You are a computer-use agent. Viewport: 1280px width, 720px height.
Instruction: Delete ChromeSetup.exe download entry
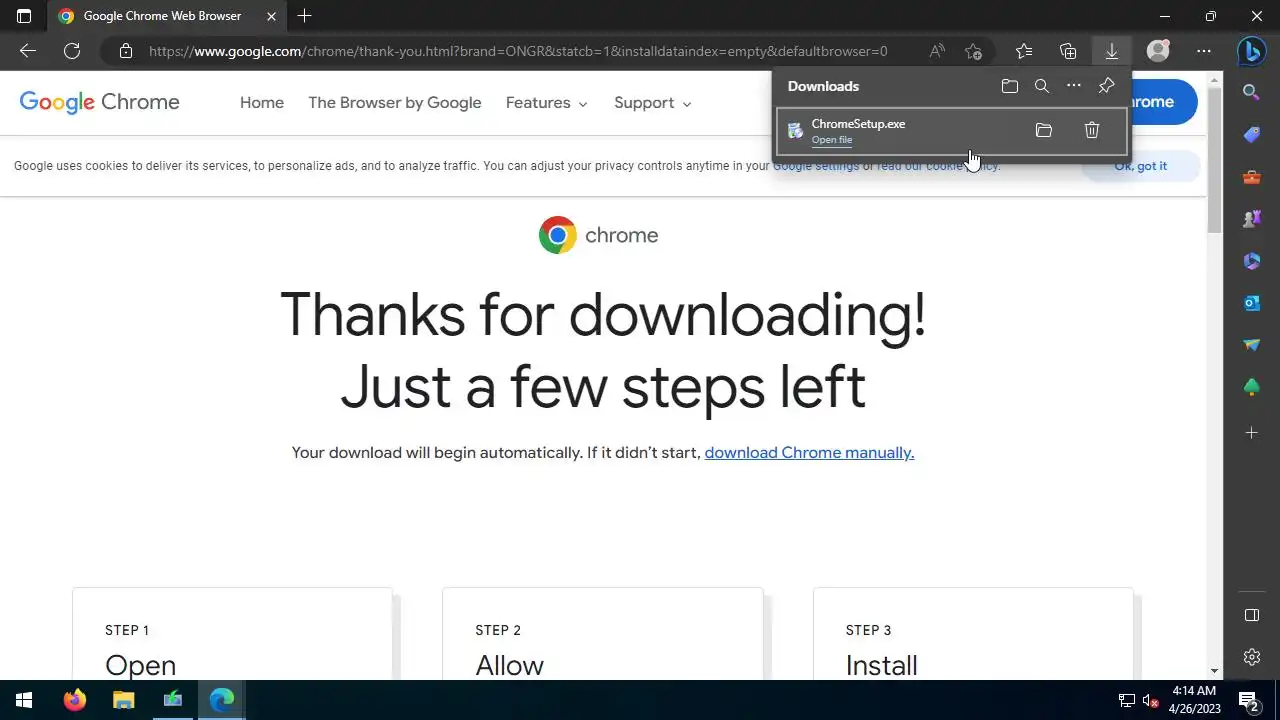point(1092,130)
